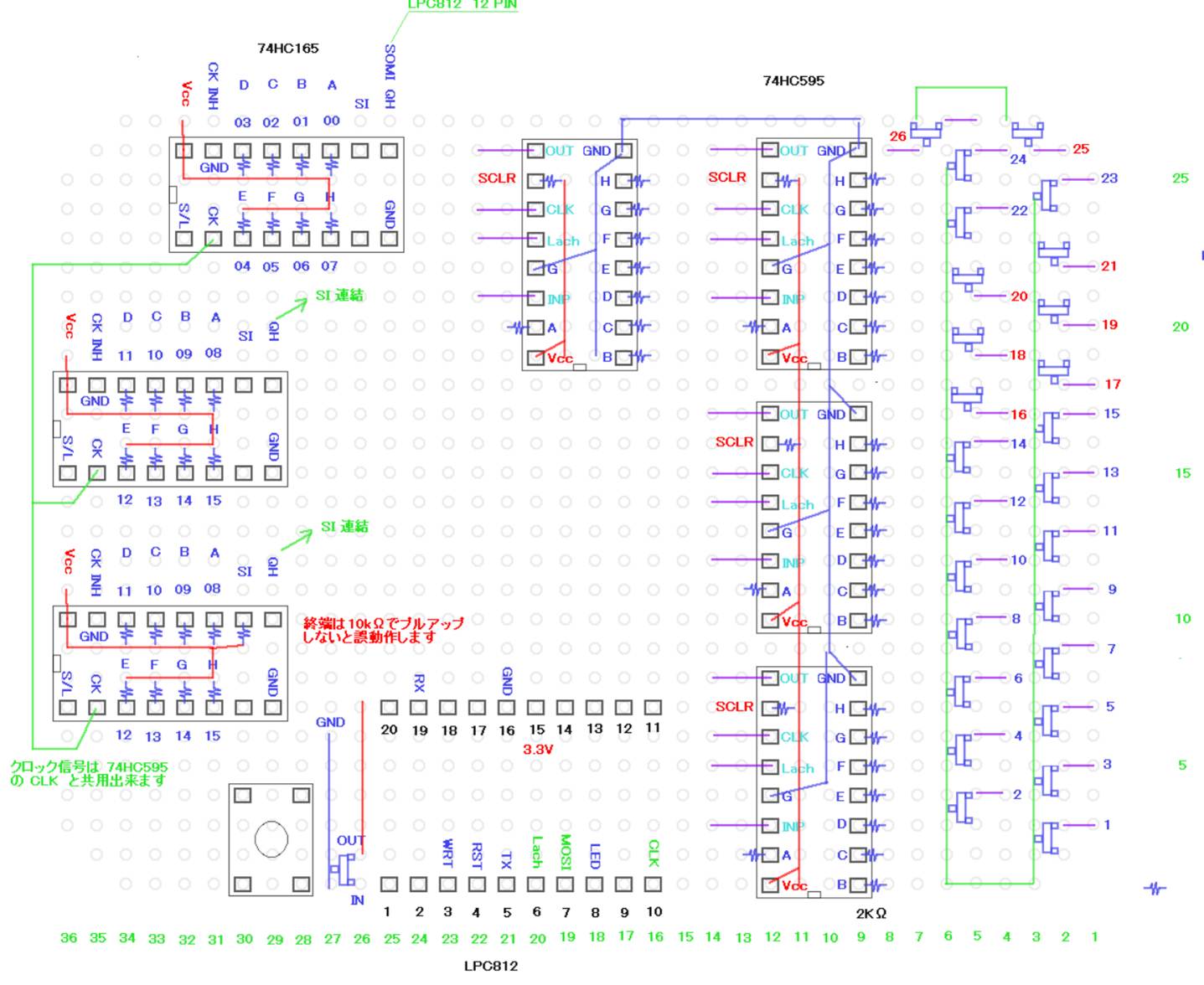Viewport: 1204px width, 985px height.
Task: Click the lone resistor symbol at bottom right
Action: (x=1155, y=888)
